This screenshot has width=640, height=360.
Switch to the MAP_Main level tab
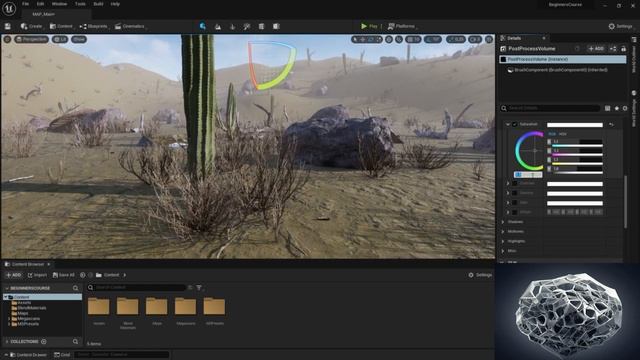[43, 14]
